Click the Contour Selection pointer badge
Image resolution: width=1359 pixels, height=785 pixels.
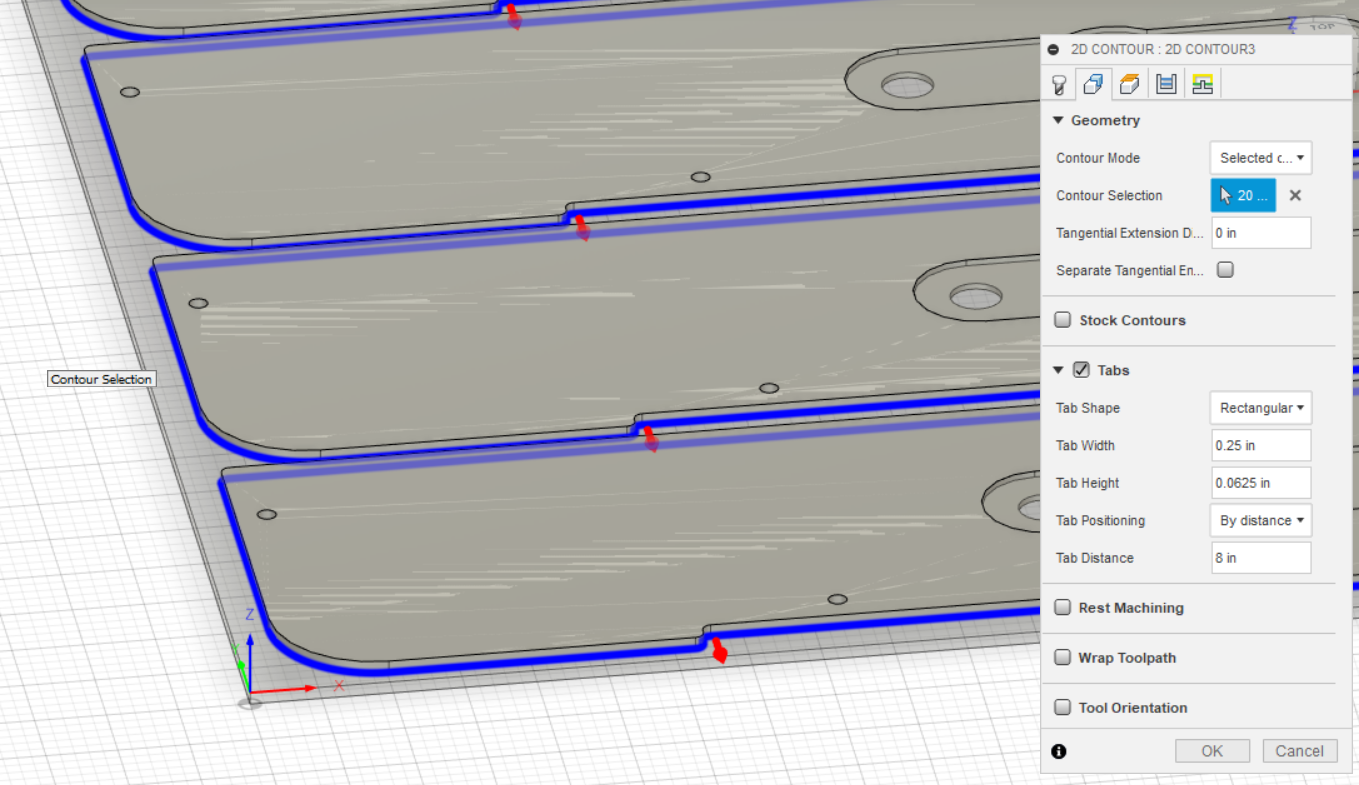[1243, 195]
